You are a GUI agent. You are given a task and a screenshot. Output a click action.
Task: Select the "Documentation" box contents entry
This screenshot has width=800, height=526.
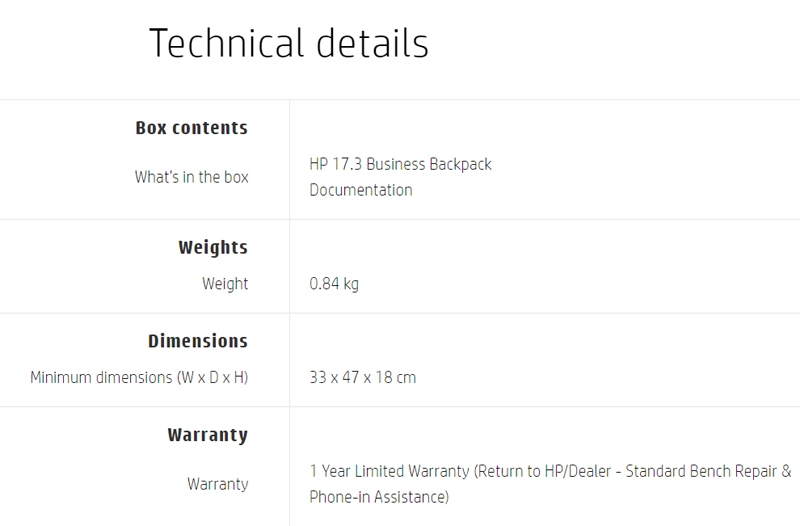pyautogui.click(x=361, y=190)
